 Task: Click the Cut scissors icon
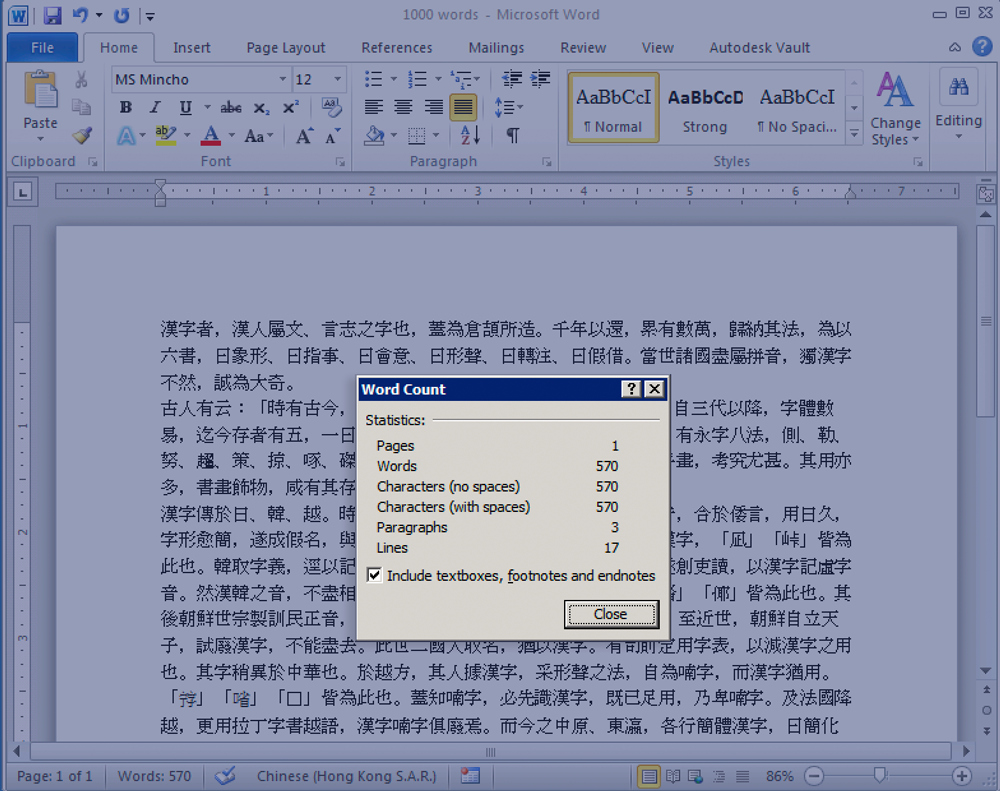tap(82, 80)
